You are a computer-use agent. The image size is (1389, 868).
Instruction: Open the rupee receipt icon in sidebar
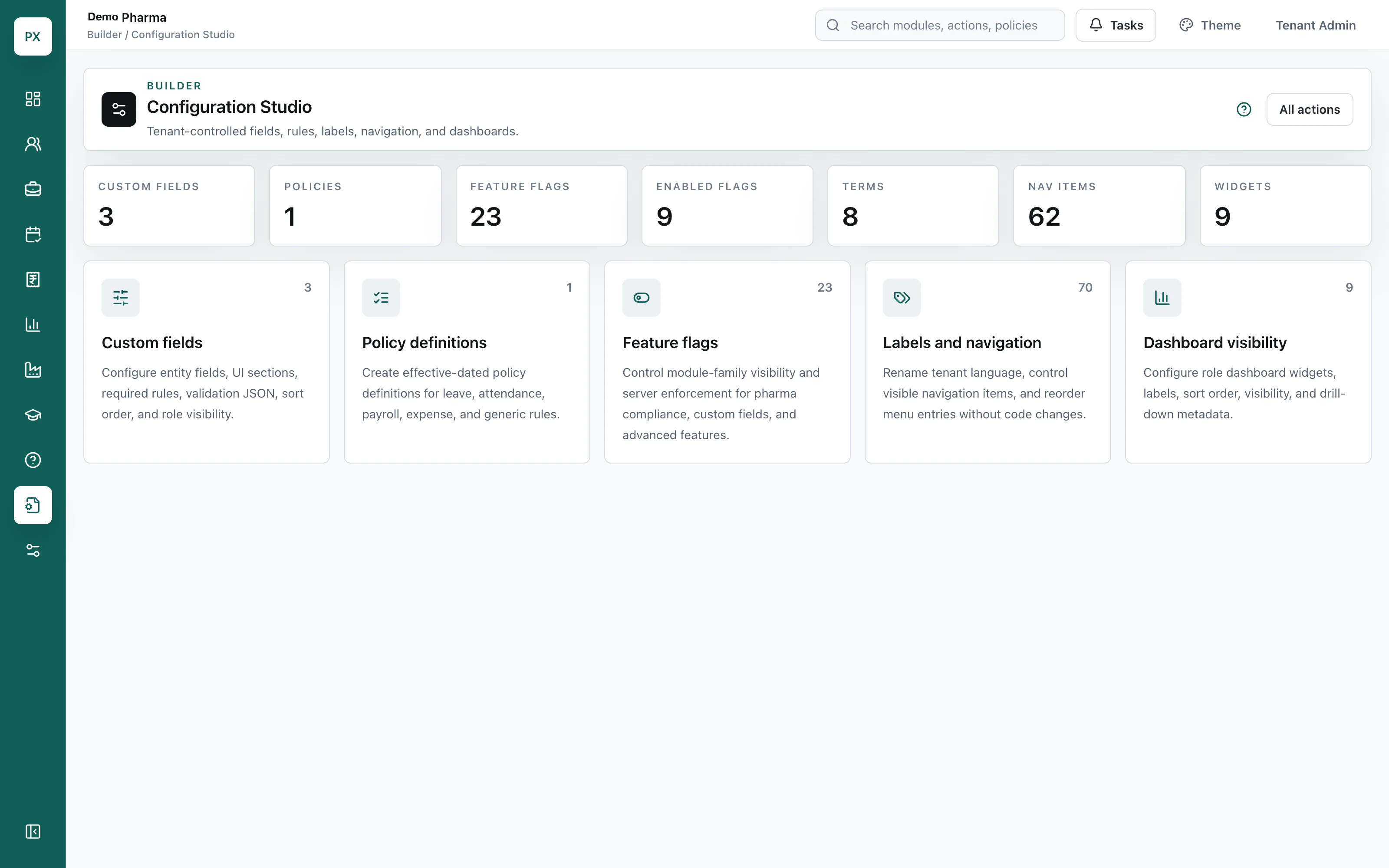33,279
